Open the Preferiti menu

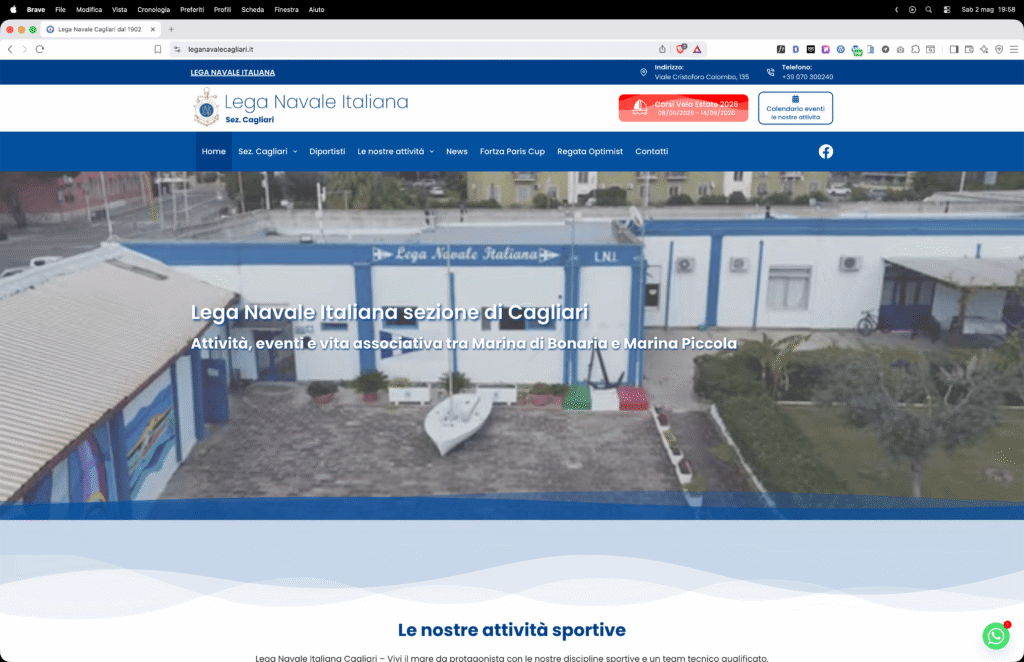pyautogui.click(x=192, y=10)
